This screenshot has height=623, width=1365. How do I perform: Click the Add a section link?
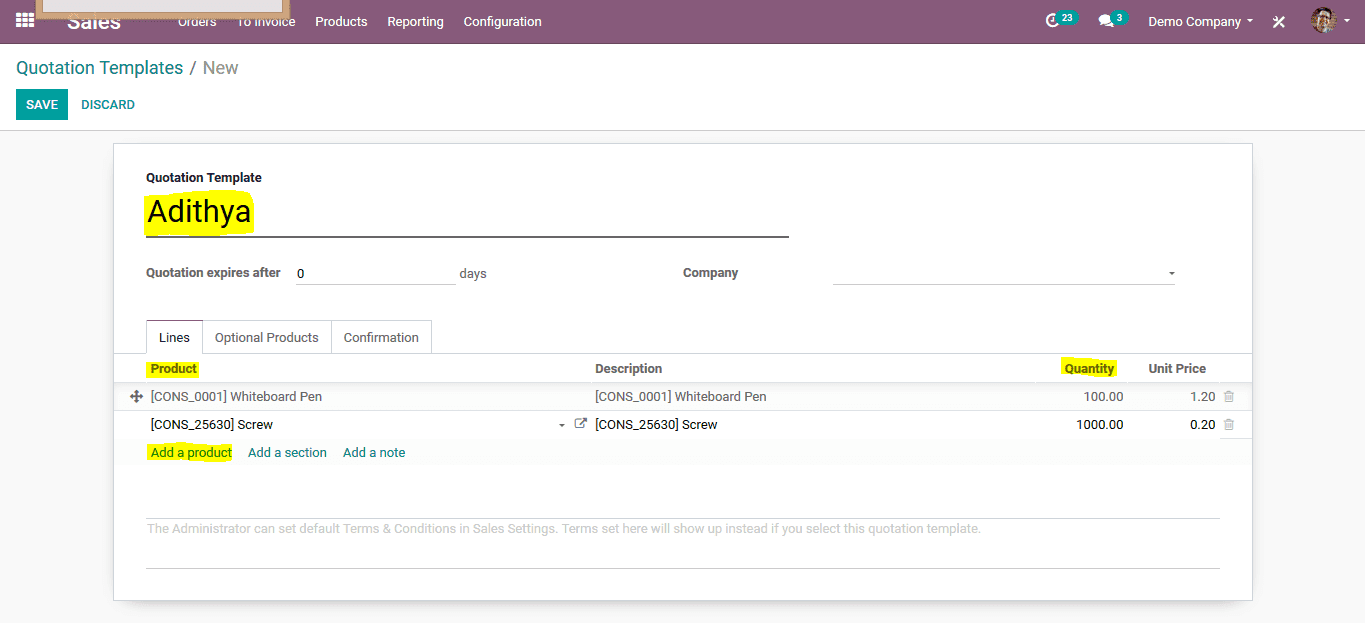click(x=287, y=453)
